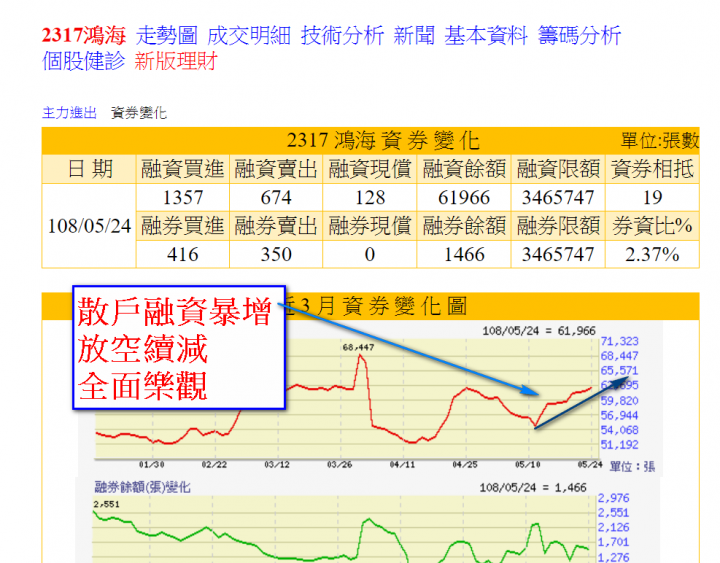720x563 pixels.
Task: Open the 籌碼分析 link
Action: click(579, 36)
